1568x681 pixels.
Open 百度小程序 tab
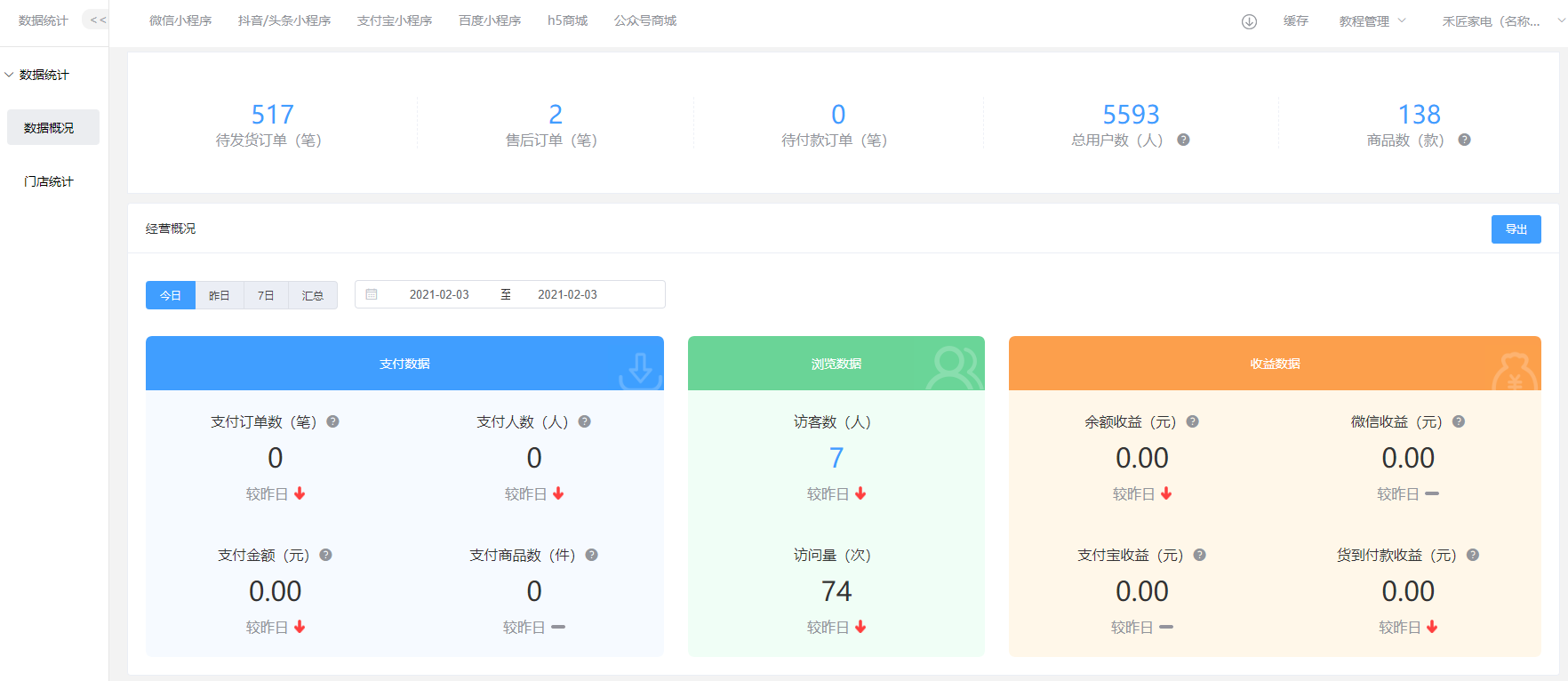[x=490, y=20]
